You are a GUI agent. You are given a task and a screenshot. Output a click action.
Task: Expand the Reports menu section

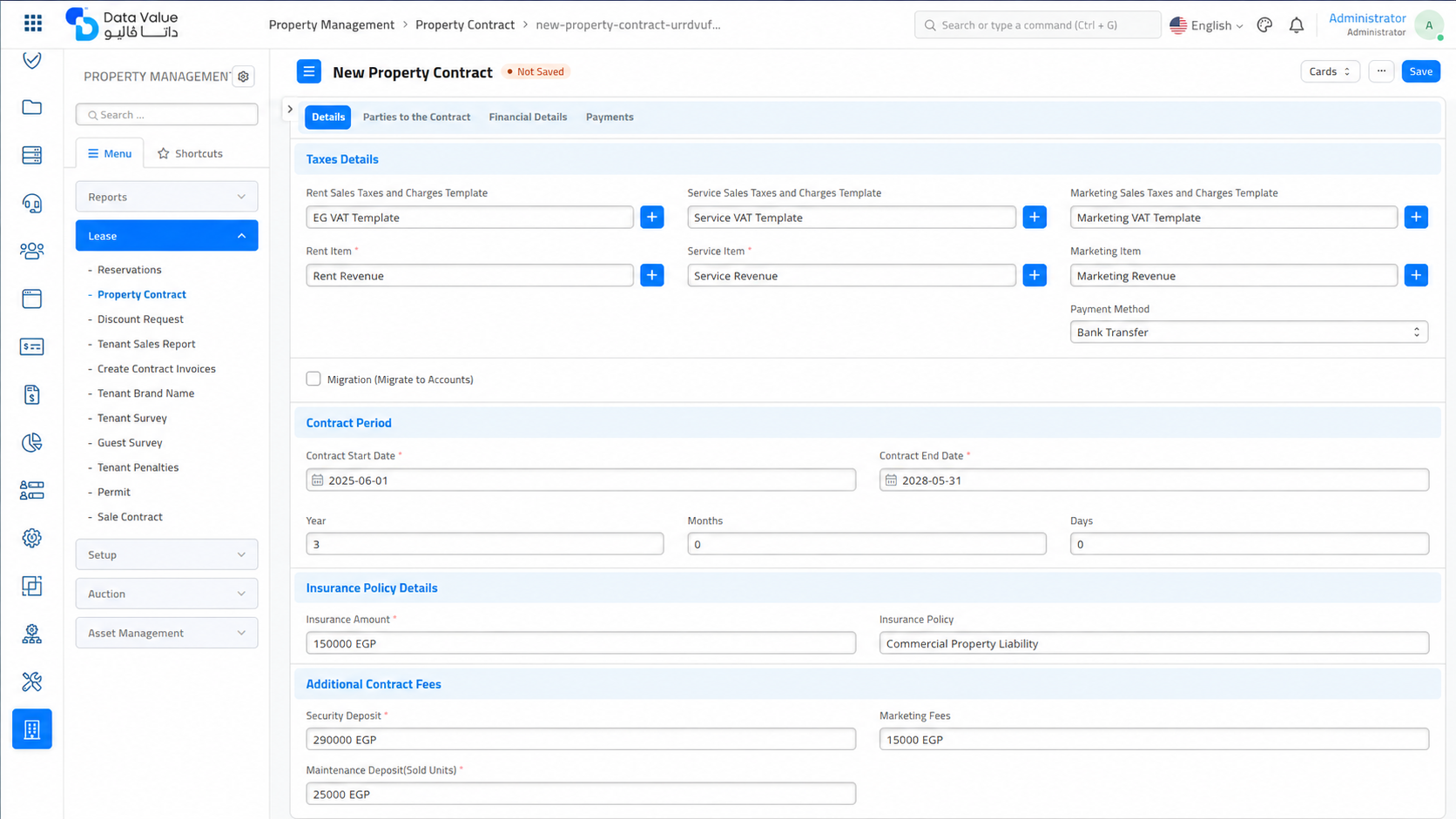pyautogui.click(x=167, y=197)
